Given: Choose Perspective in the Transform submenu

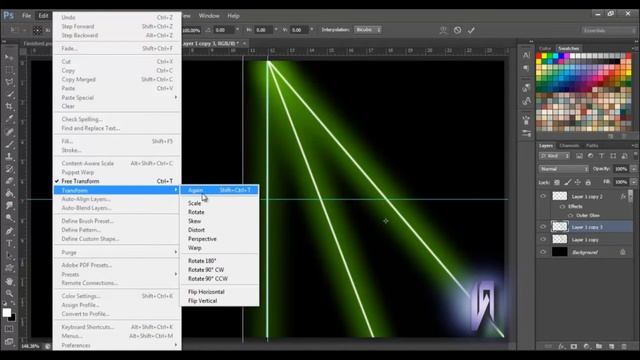Looking at the screenshot, I should tap(220, 239).
